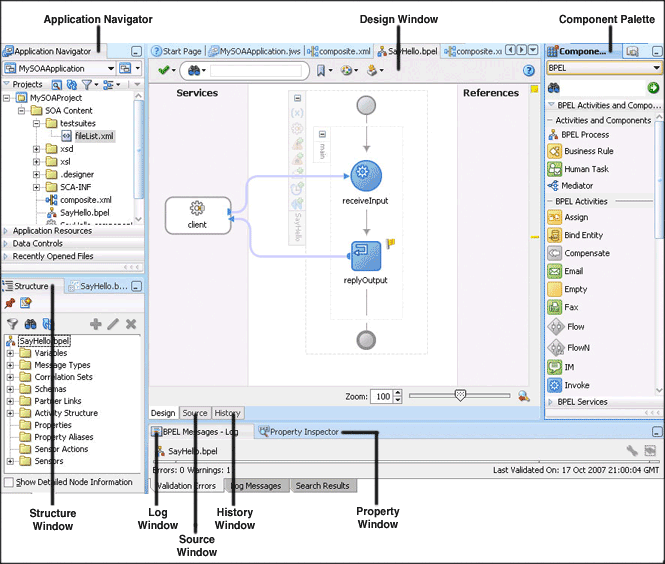Toggle Show Detailed Node Information checkbox
This screenshot has width=665, height=564.
pos(8,482)
